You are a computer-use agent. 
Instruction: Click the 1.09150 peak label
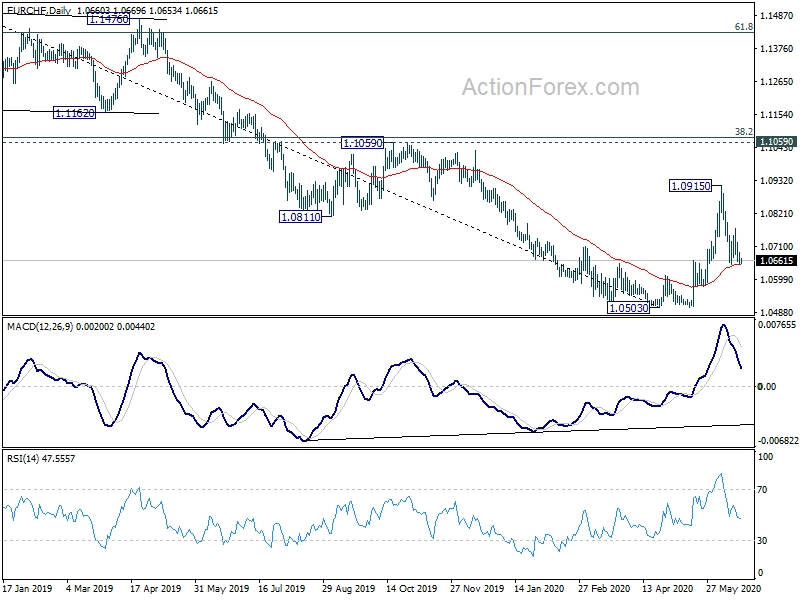pyautogui.click(x=690, y=186)
